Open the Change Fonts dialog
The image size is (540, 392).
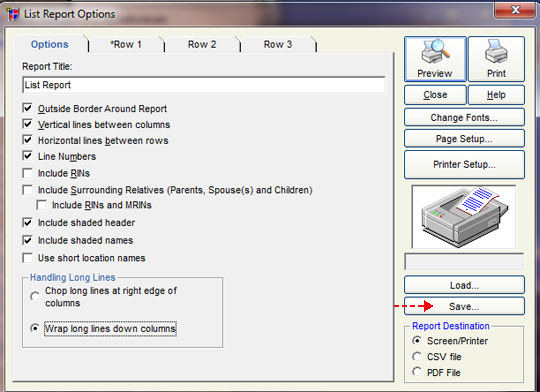(x=464, y=117)
